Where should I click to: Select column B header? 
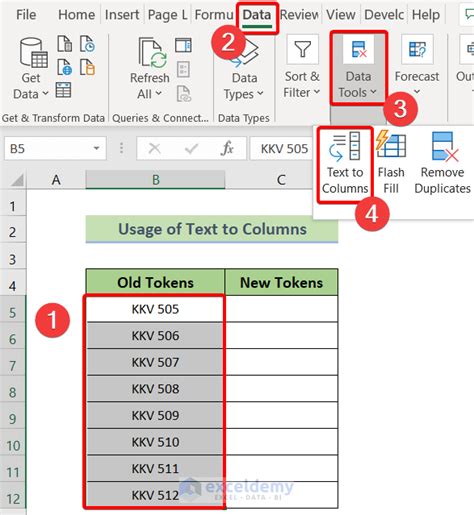[x=155, y=180]
